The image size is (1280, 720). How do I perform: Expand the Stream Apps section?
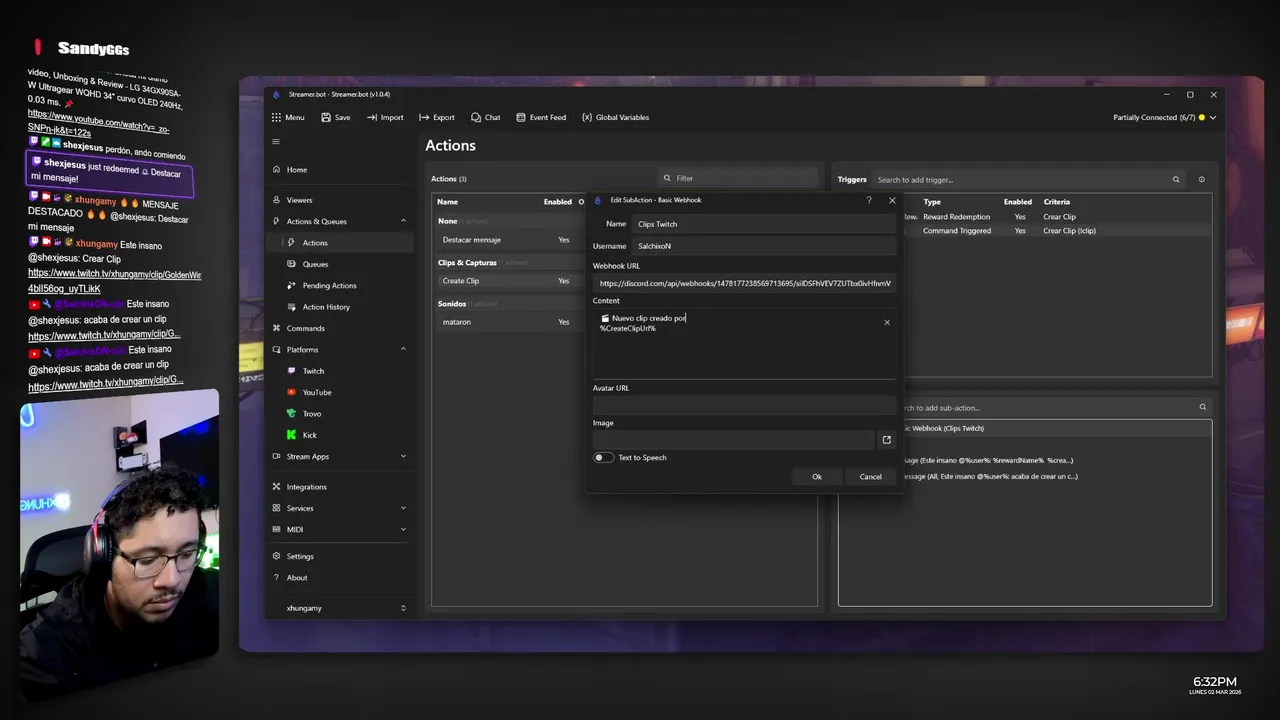(x=403, y=456)
